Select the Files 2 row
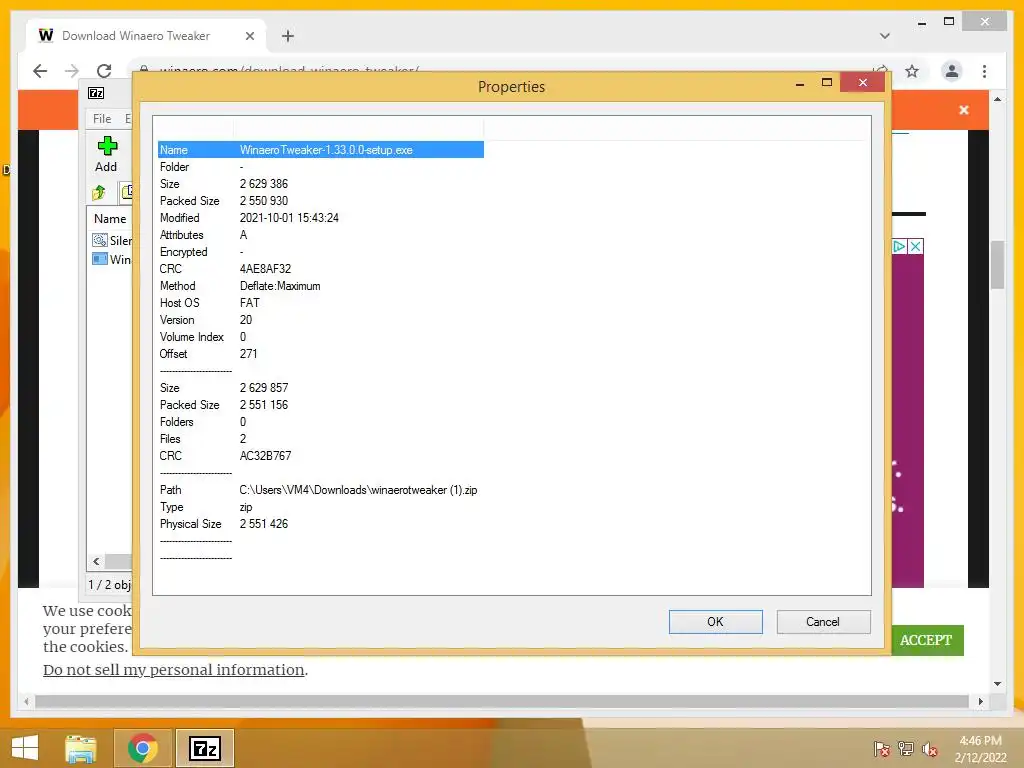The image size is (1024, 768). point(321,439)
